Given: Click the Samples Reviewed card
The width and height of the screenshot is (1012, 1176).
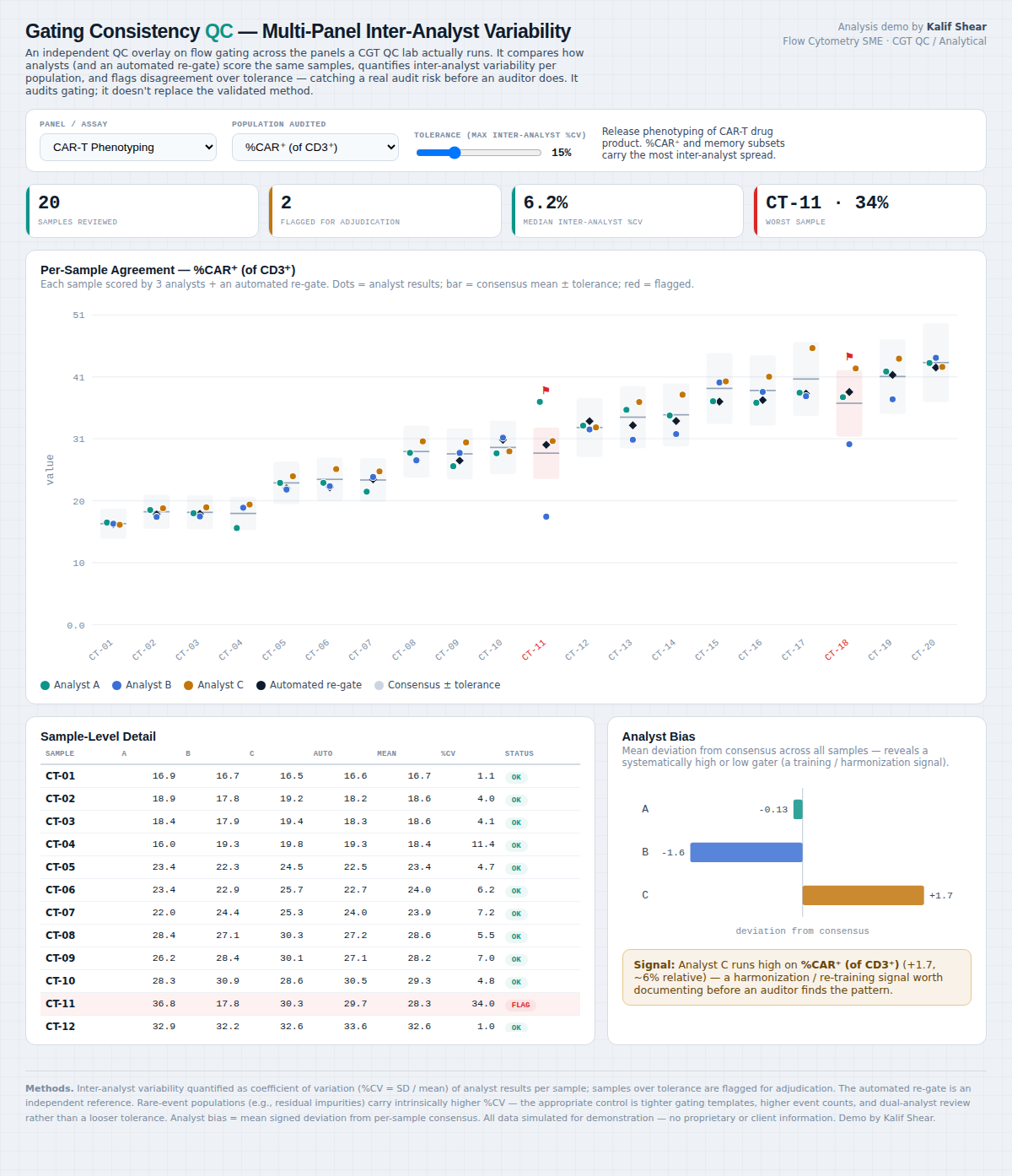Looking at the screenshot, I should pos(143,211).
